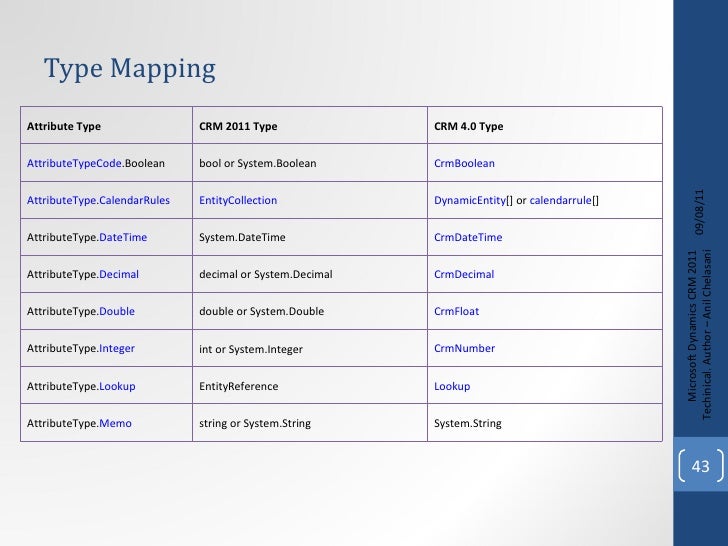This screenshot has height=546, width=728.
Task: Click the 09/08/11 date in sidebar
Action: pos(700,212)
